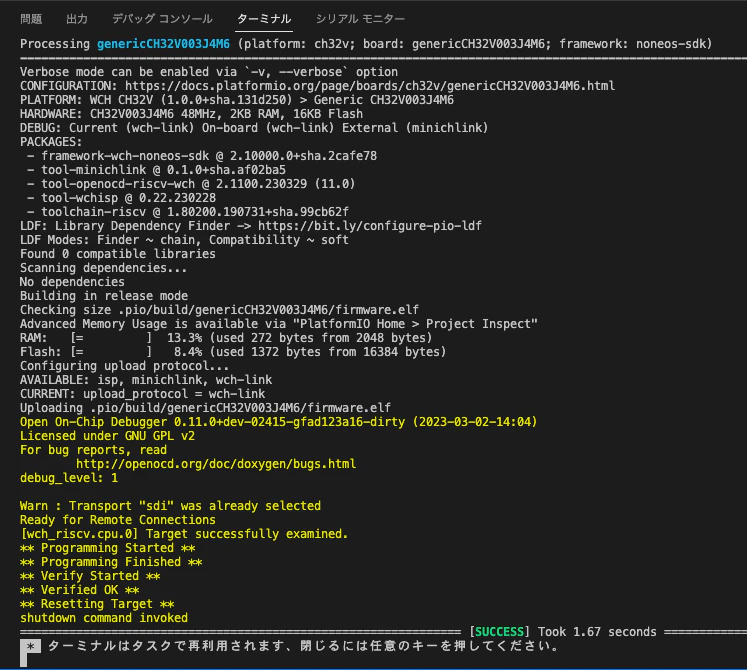Open the シリアル モニター tab

tap(360, 19)
